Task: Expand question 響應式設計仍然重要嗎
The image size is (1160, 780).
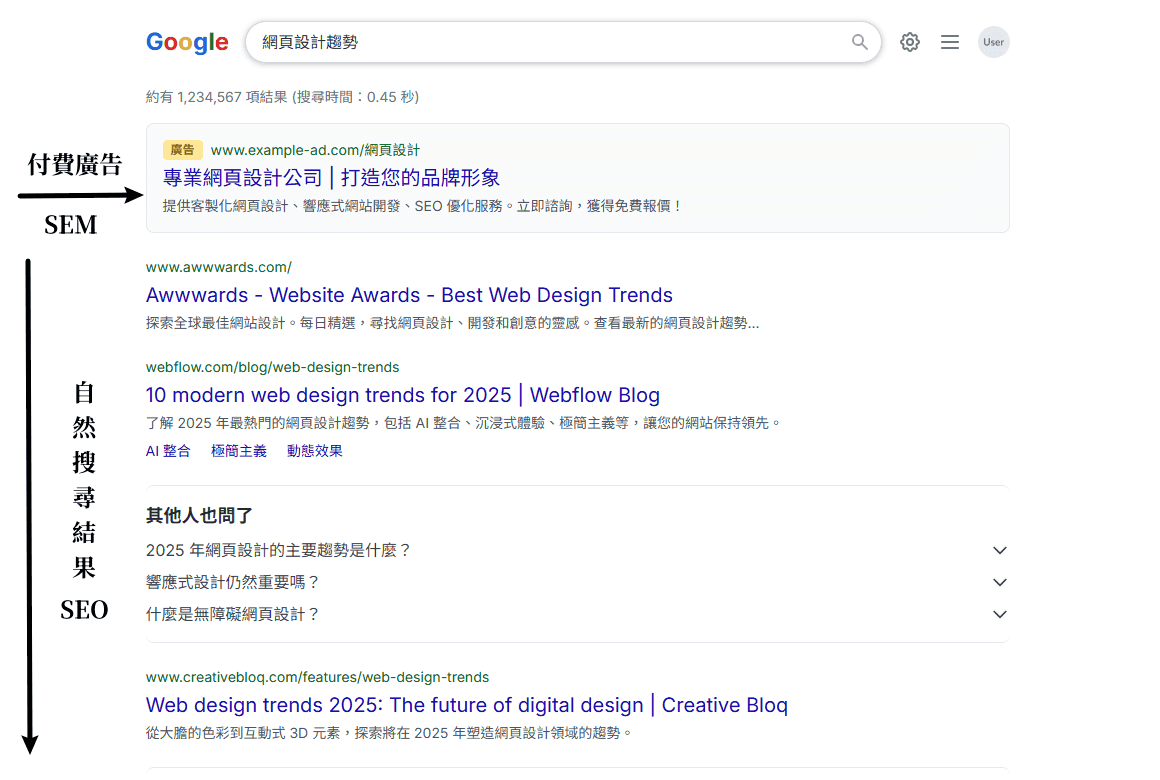Action: click(x=577, y=582)
